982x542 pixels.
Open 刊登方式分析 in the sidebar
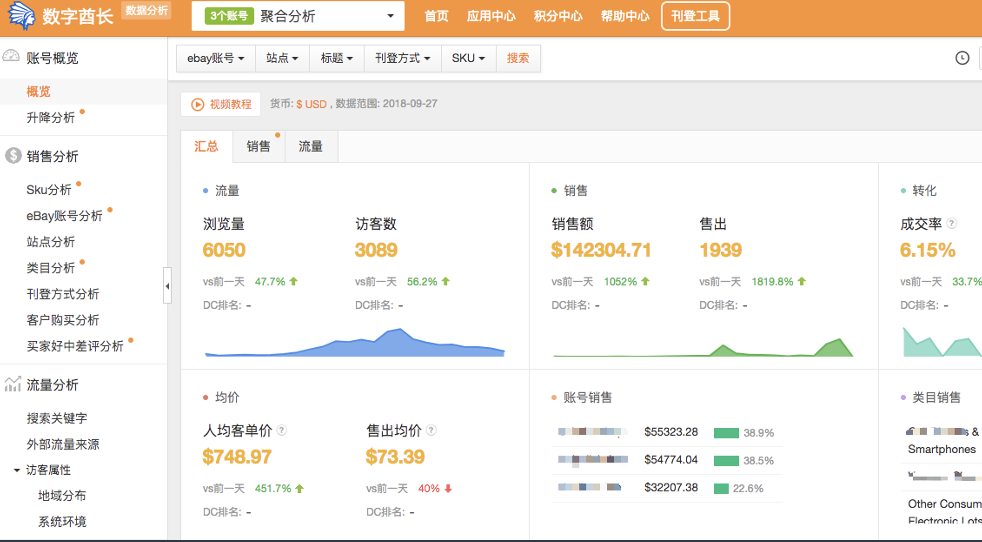pos(63,294)
